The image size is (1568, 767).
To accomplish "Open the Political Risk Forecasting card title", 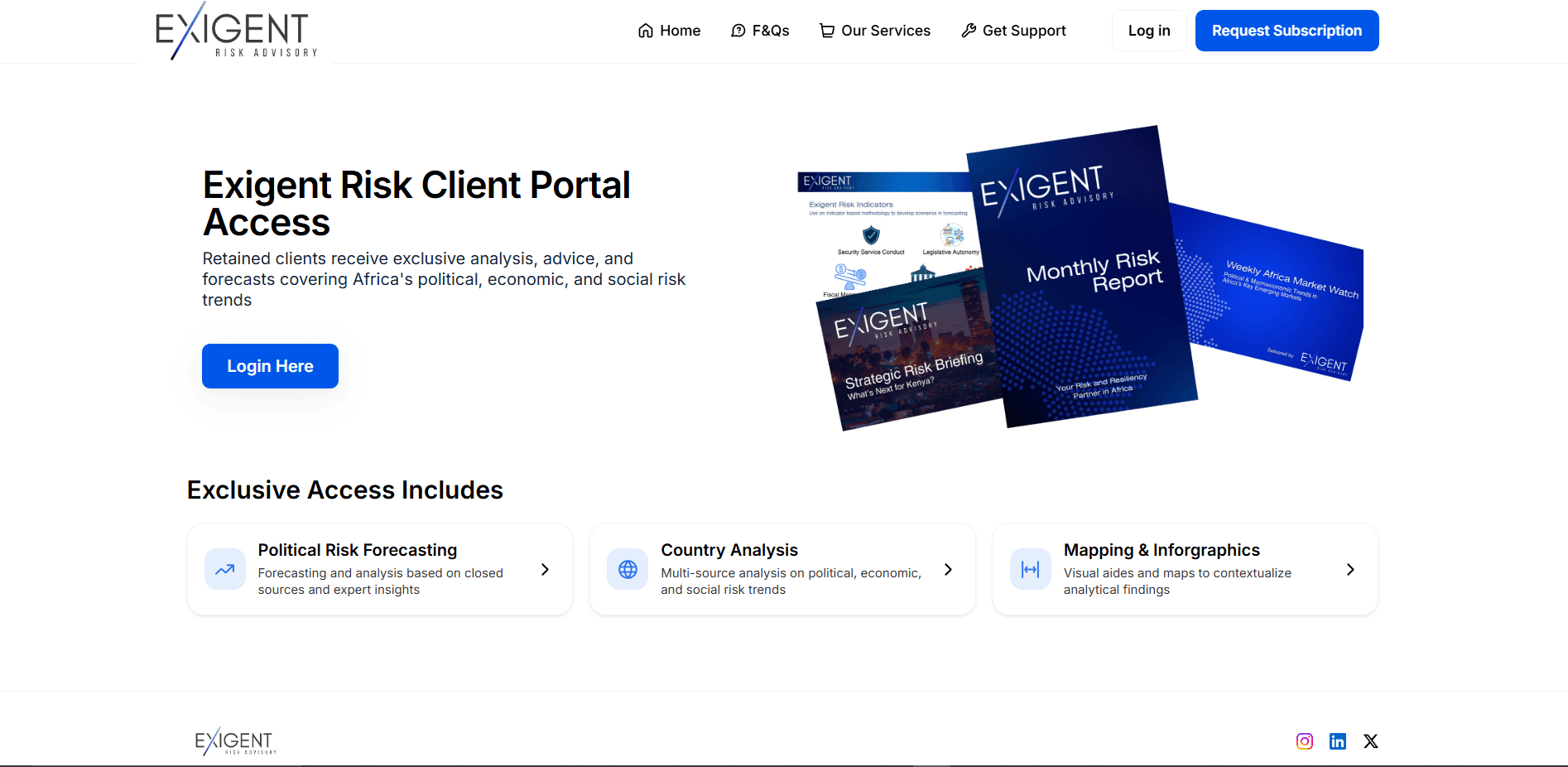I will [358, 550].
